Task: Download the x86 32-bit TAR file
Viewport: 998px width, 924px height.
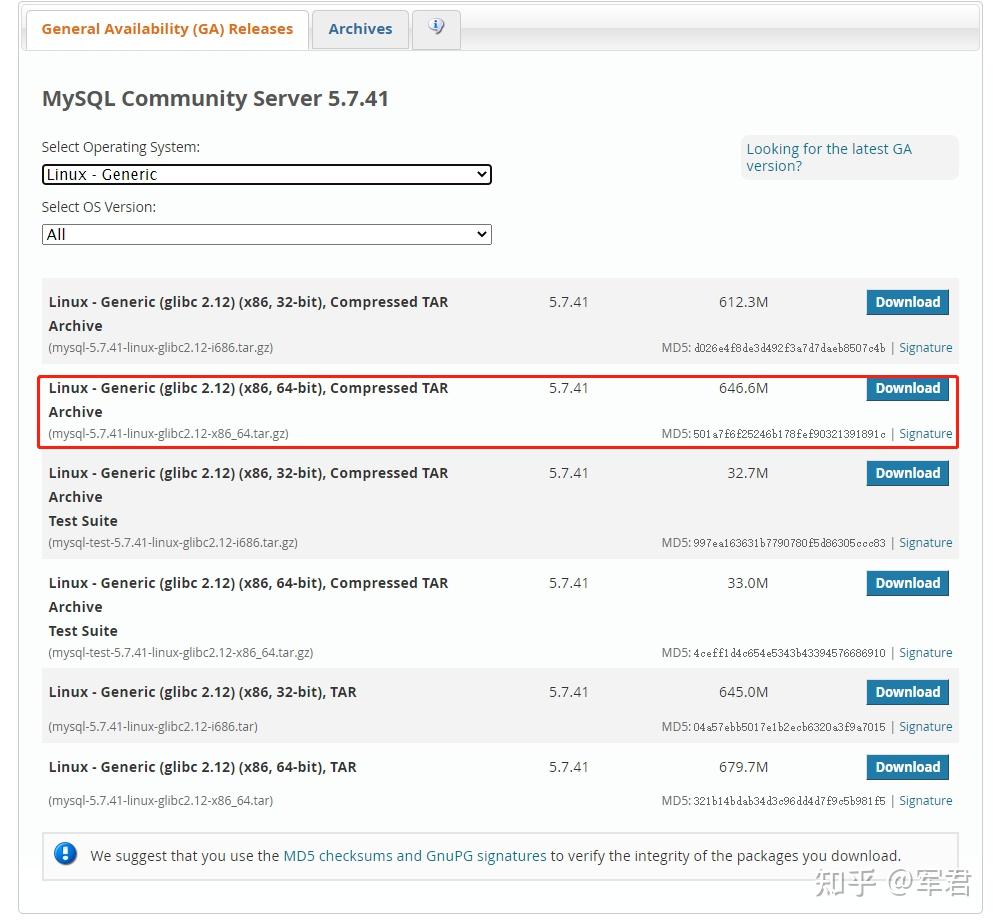Action: pos(906,692)
